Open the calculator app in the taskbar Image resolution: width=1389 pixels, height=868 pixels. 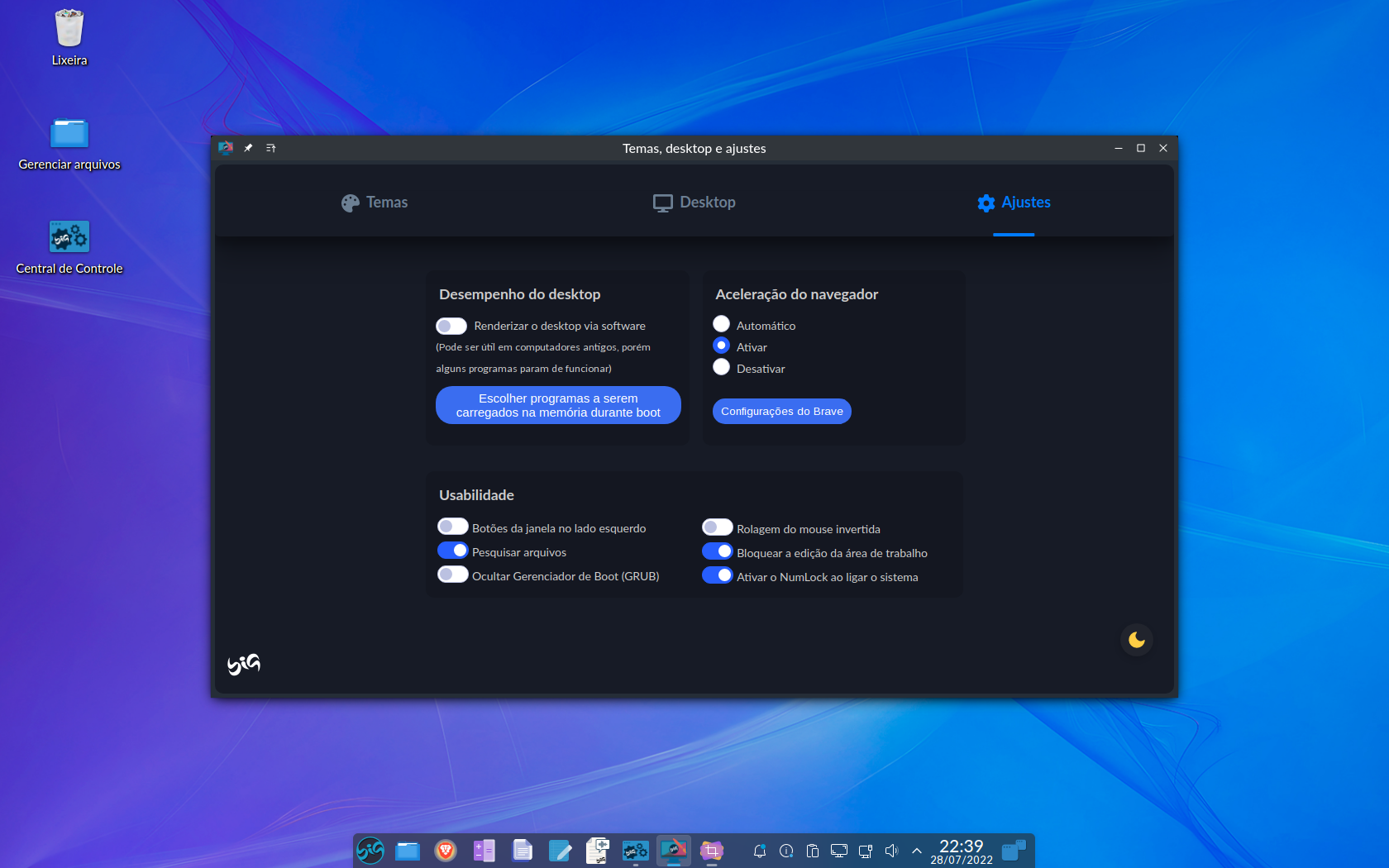click(x=484, y=850)
